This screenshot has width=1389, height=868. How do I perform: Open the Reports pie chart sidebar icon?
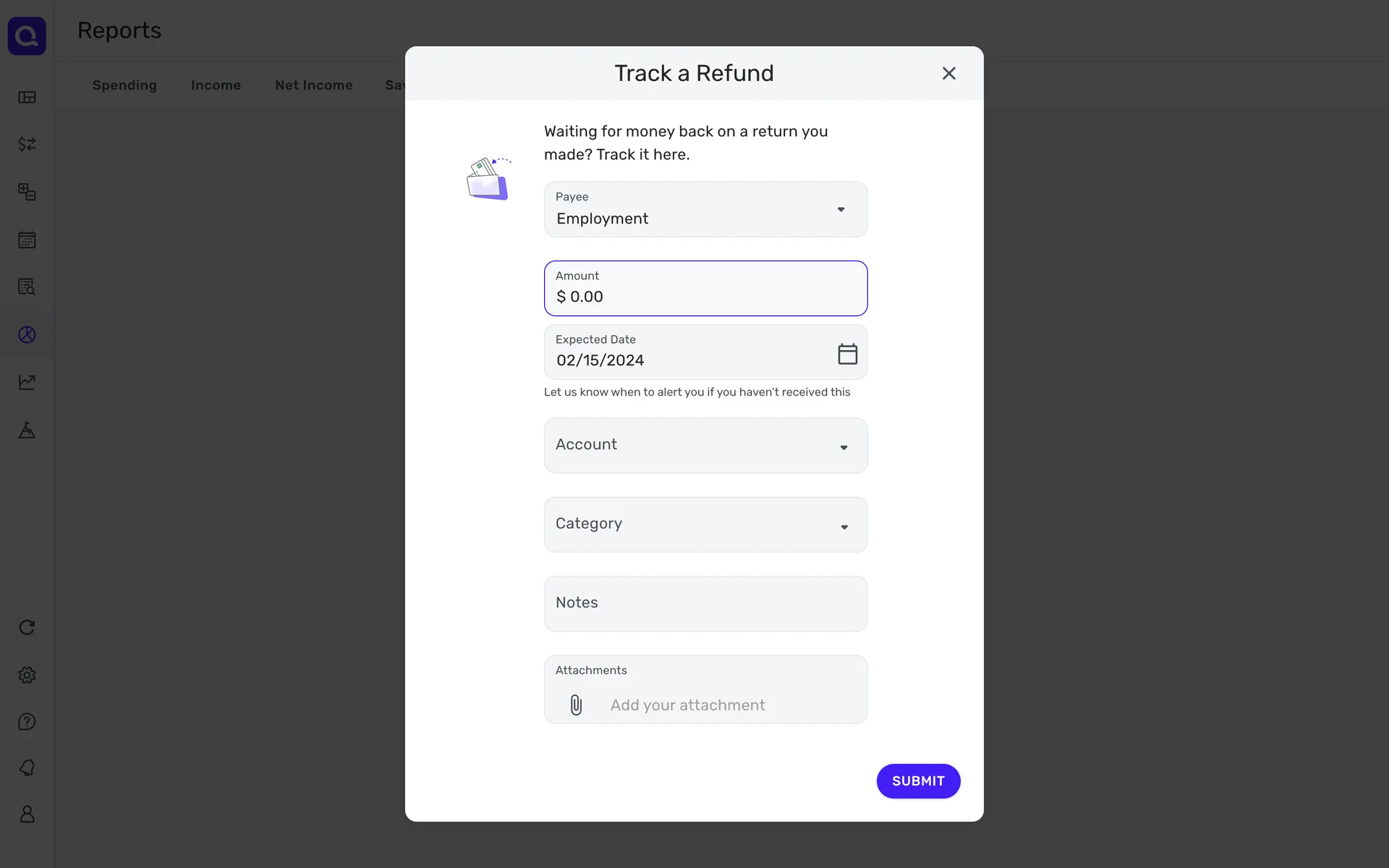tap(27, 334)
